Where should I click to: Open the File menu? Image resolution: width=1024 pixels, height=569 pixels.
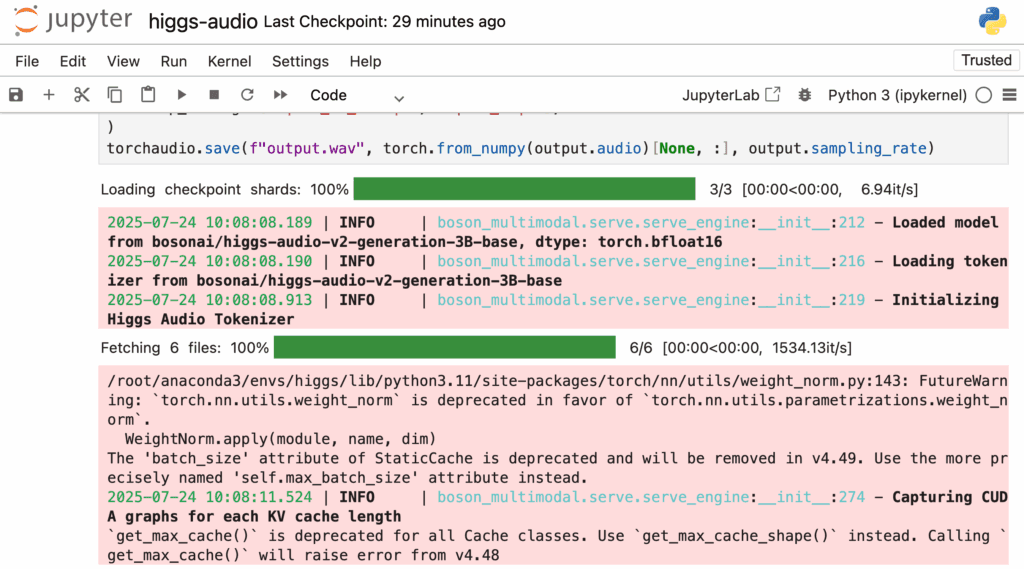[27, 61]
